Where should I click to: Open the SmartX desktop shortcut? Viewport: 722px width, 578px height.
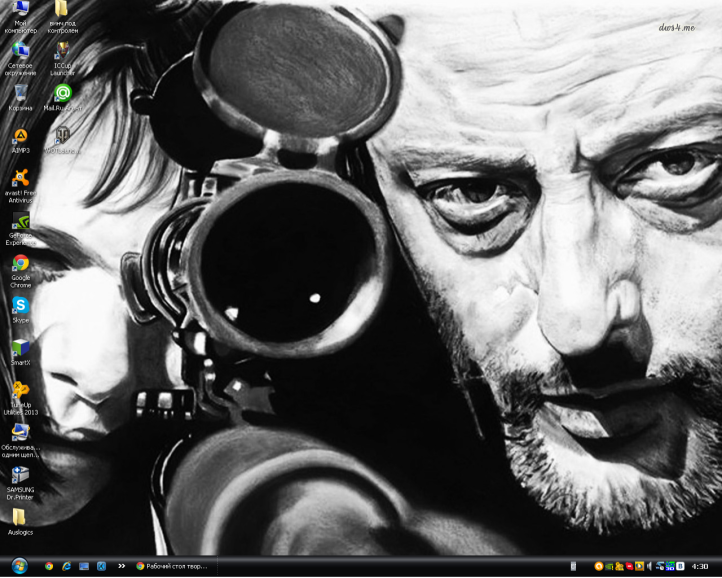(x=20, y=352)
